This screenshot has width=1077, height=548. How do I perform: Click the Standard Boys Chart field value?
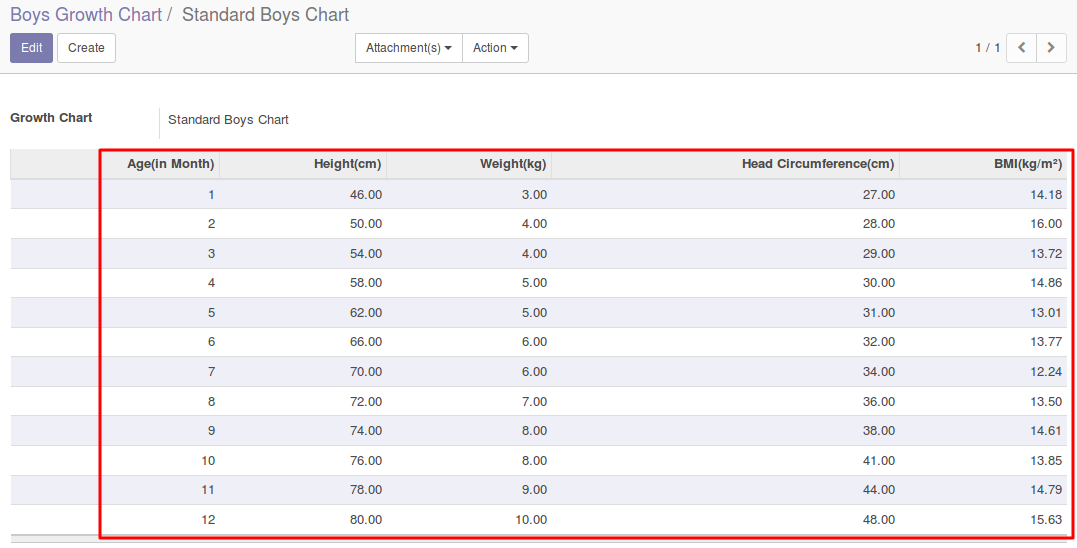(228, 120)
